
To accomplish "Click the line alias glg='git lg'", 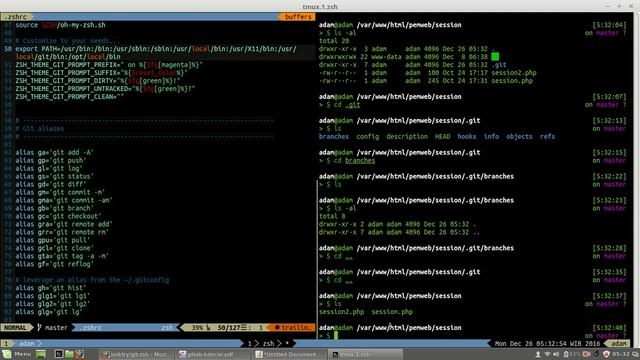I will tap(49, 312).
